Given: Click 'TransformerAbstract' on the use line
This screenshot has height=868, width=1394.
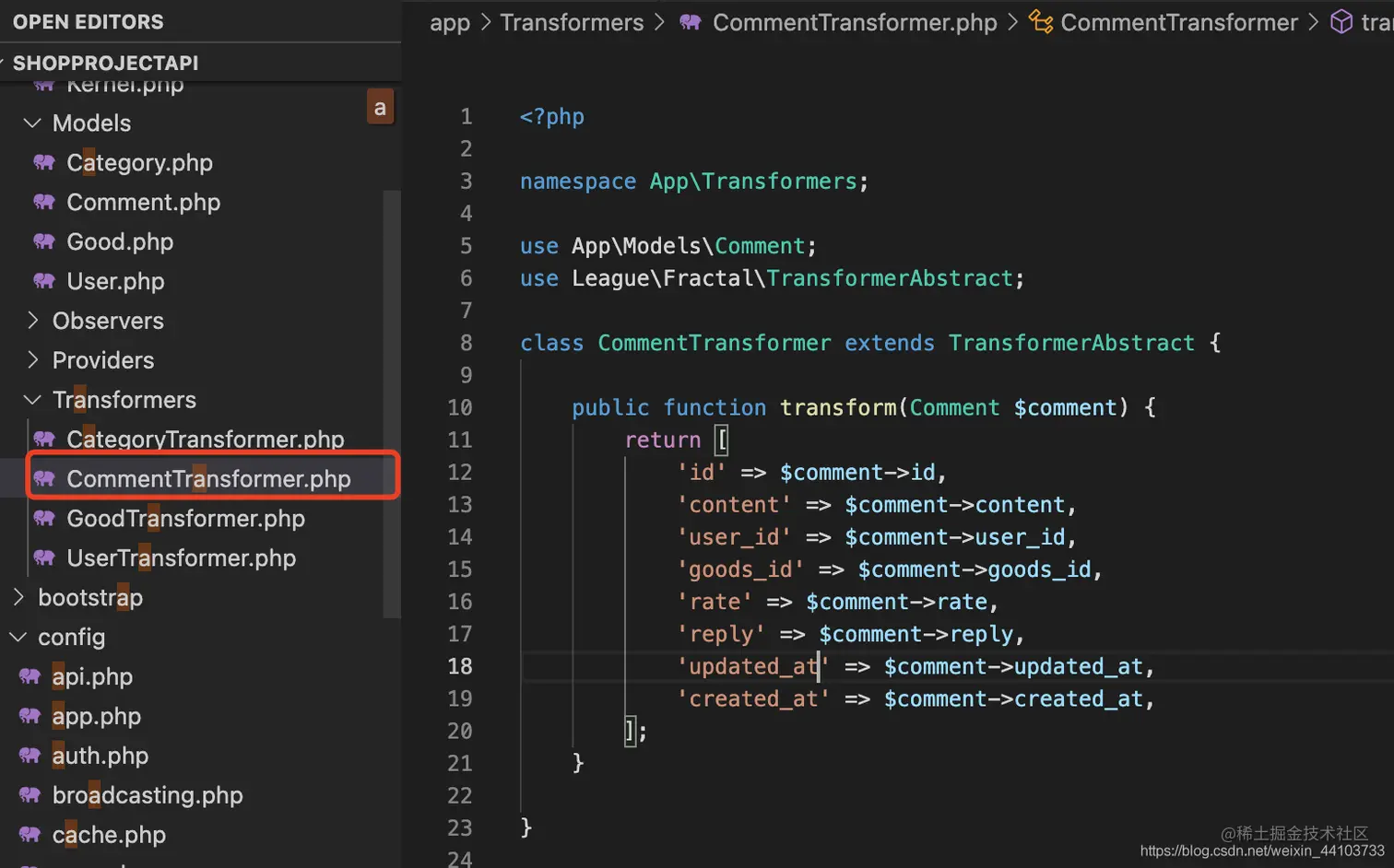Looking at the screenshot, I should 890,278.
